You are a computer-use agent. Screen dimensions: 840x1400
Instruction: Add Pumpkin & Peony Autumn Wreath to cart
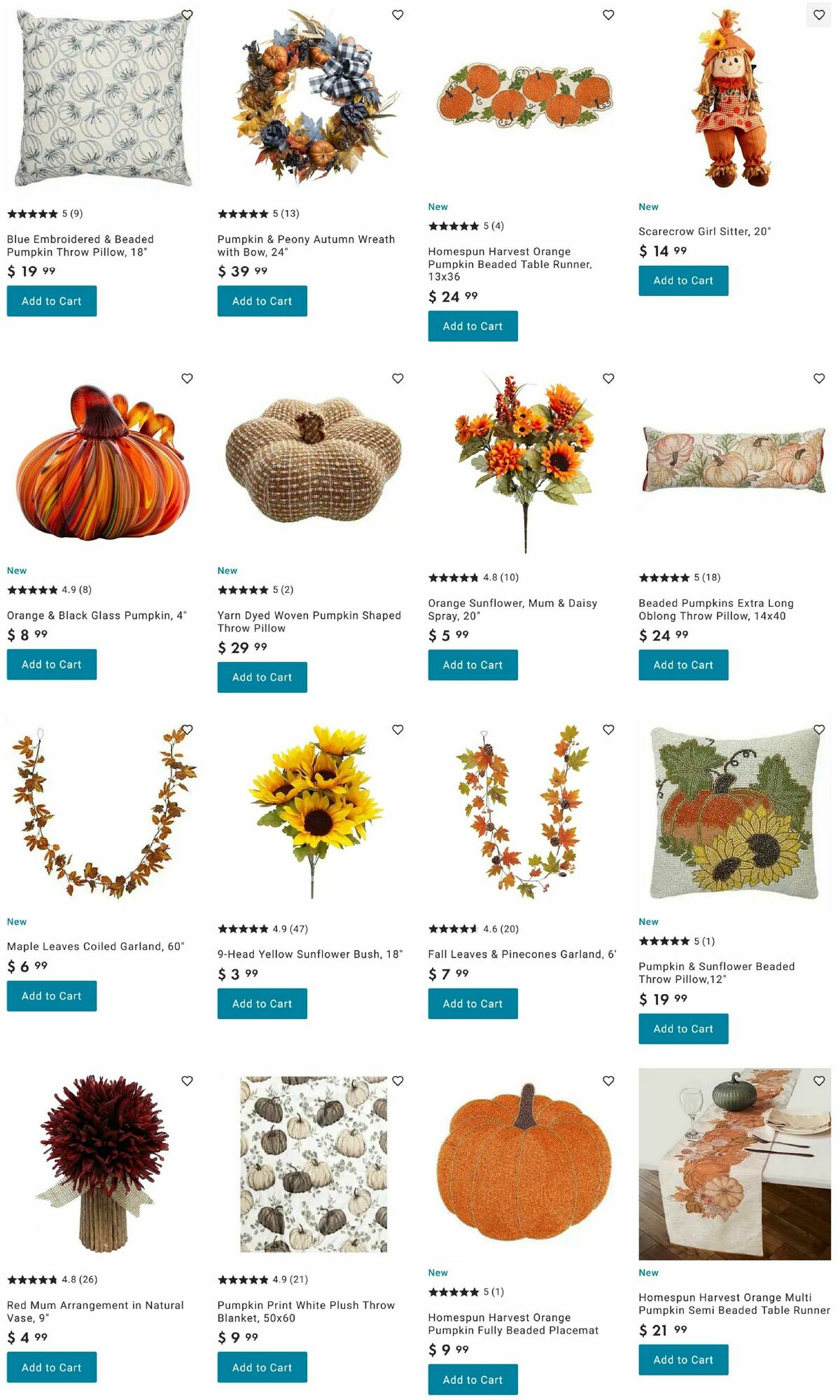262,301
